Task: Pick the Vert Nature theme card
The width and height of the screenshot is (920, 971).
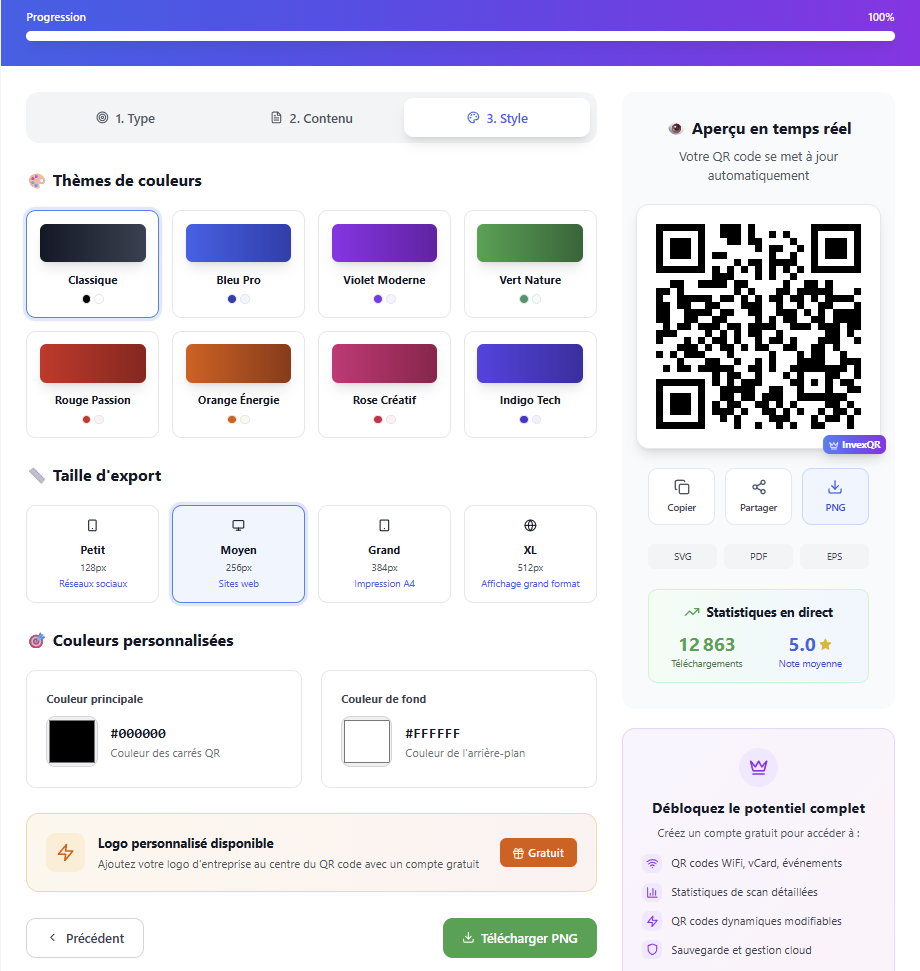Action: coord(530,263)
